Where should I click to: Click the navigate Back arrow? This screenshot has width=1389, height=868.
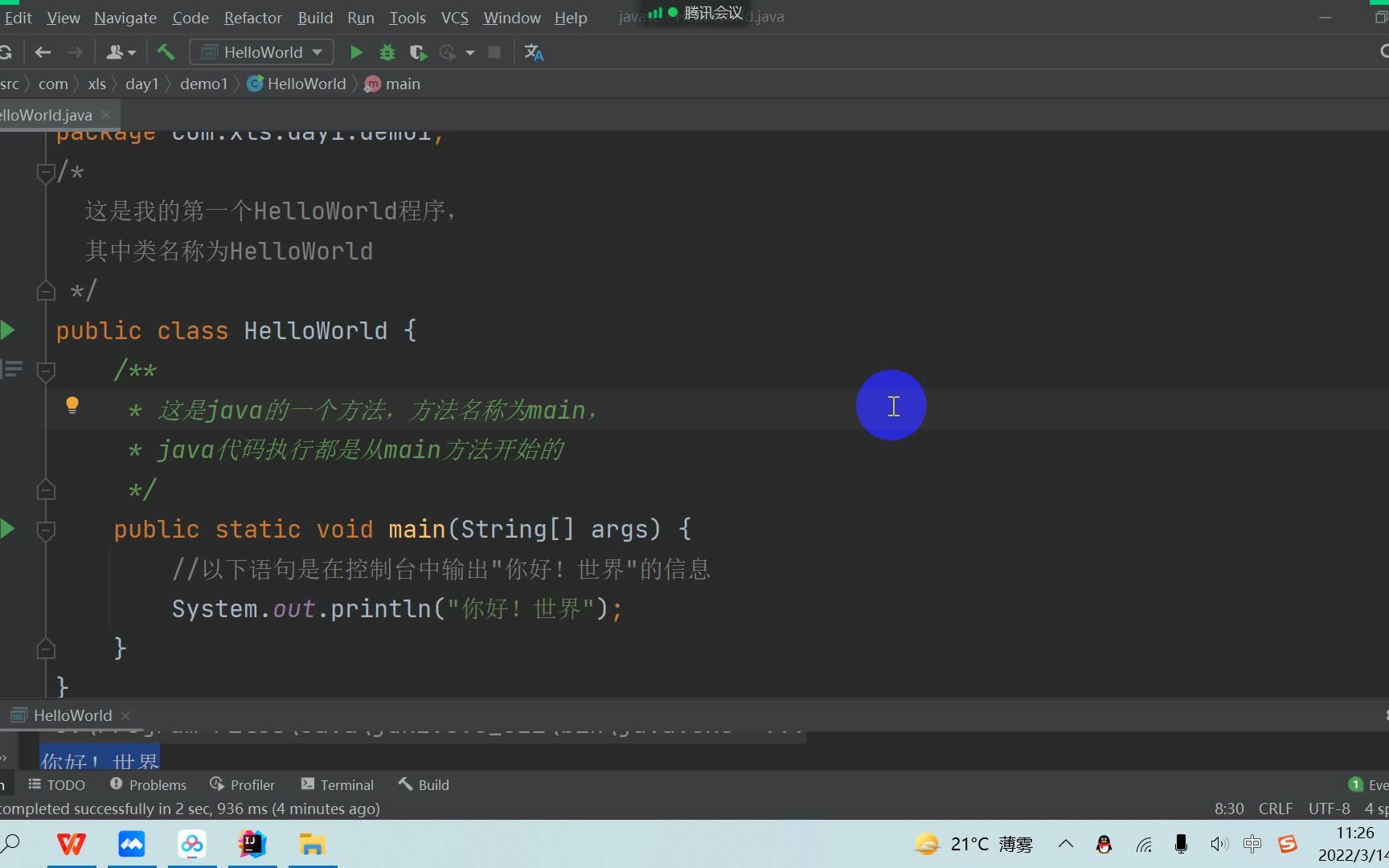coord(43,52)
